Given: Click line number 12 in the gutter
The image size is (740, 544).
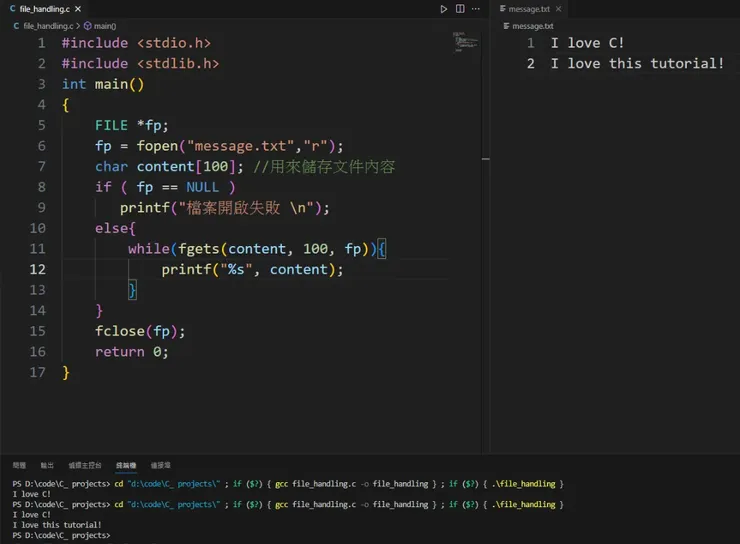Looking at the screenshot, I should (38, 269).
